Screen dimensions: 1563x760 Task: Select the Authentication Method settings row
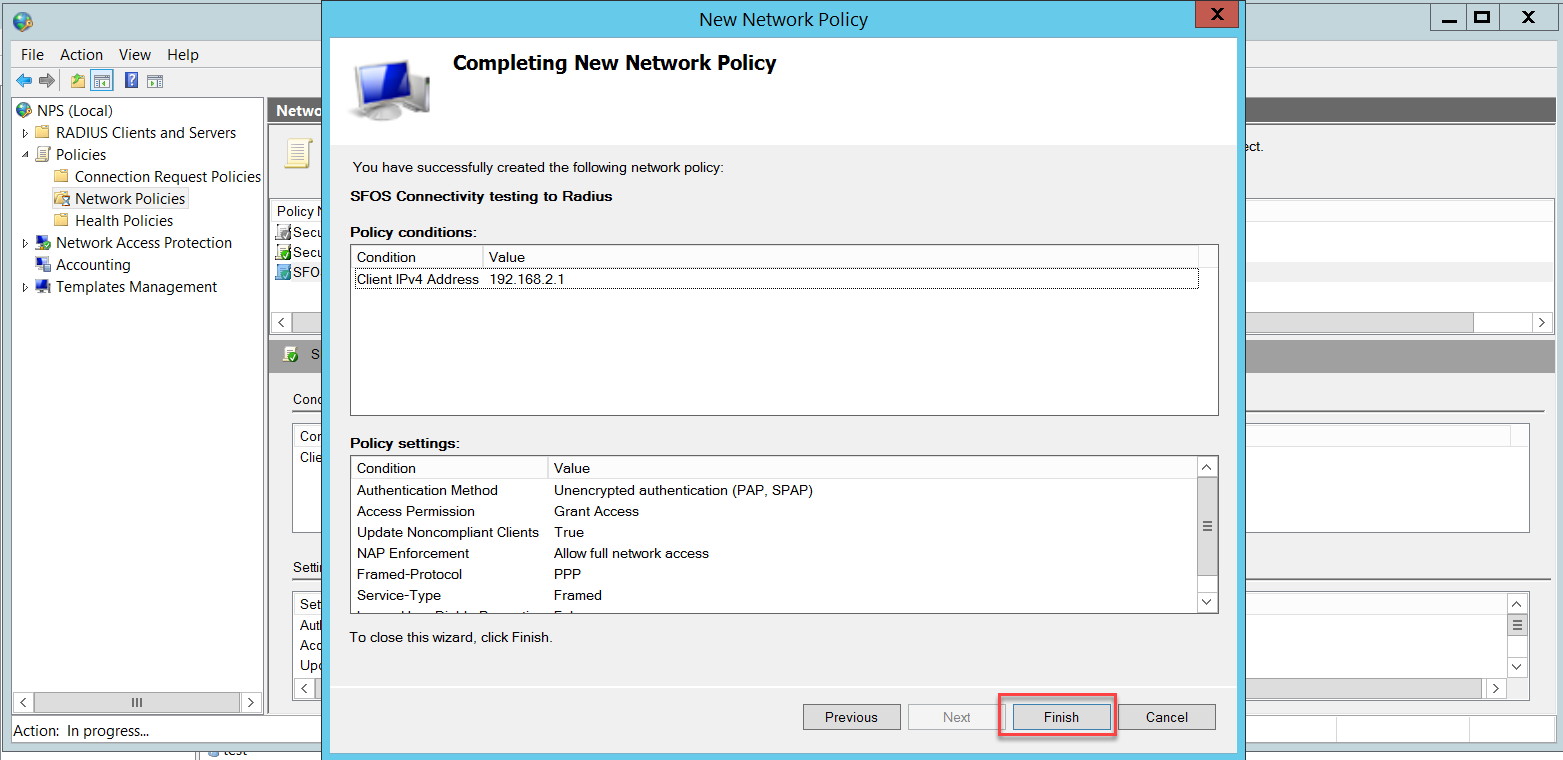pyautogui.click(x=774, y=490)
